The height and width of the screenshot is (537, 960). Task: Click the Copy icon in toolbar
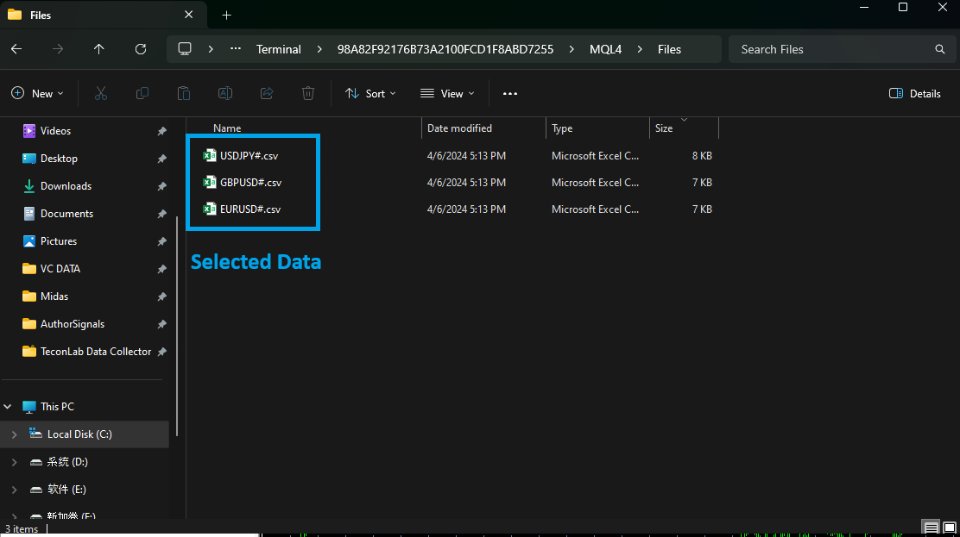click(142, 93)
